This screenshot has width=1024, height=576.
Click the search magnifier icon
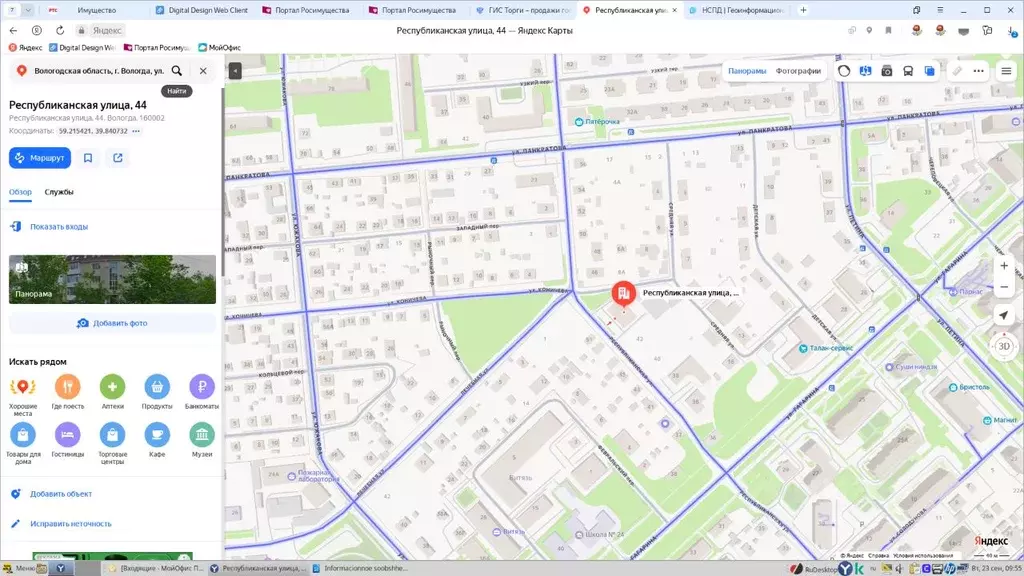pyautogui.click(x=177, y=71)
